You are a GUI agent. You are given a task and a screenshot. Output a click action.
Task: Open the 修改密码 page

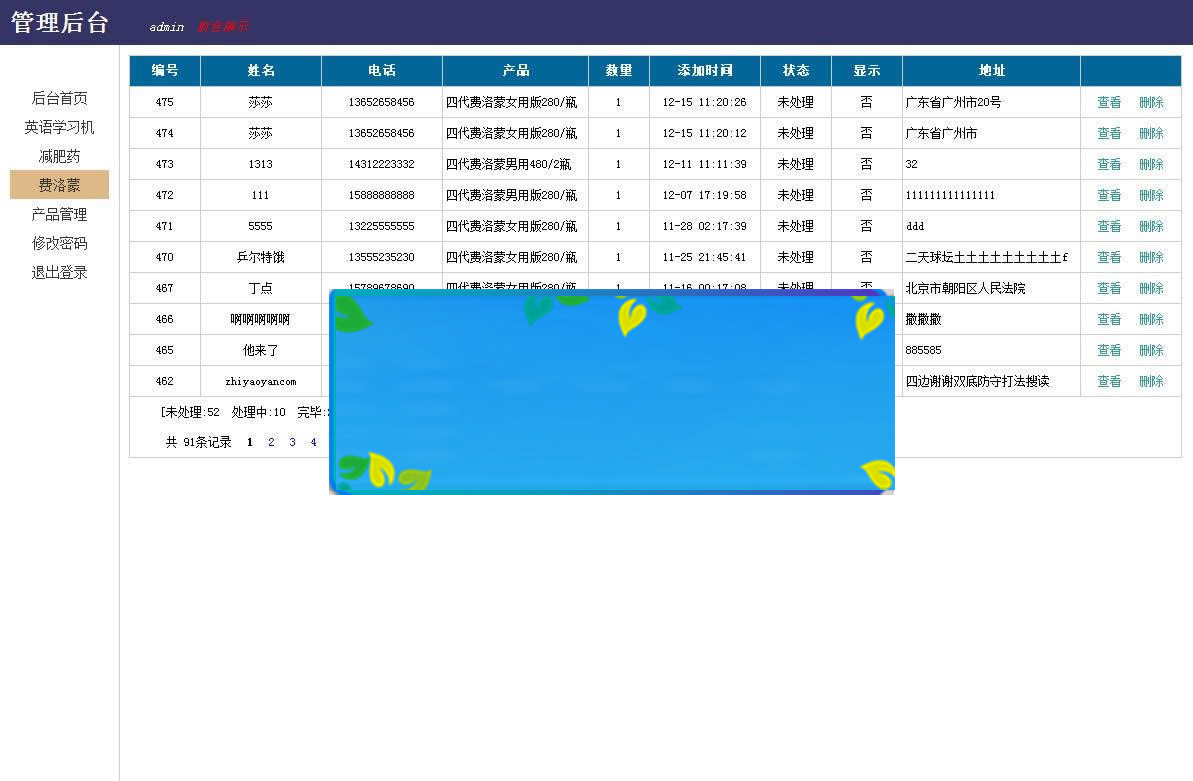pyautogui.click(x=58, y=243)
